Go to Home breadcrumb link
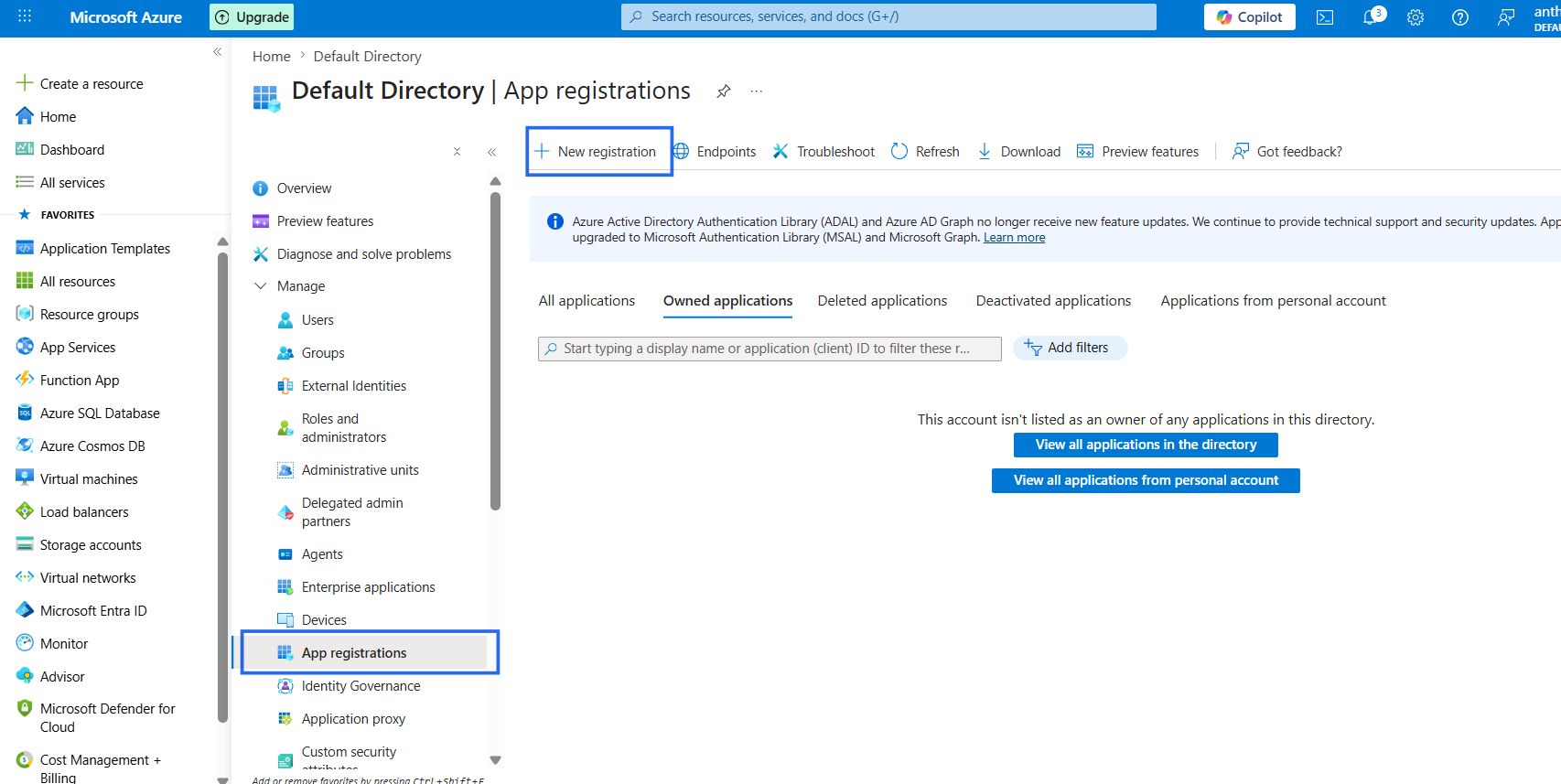1561x784 pixels. [x=272, y=57]
